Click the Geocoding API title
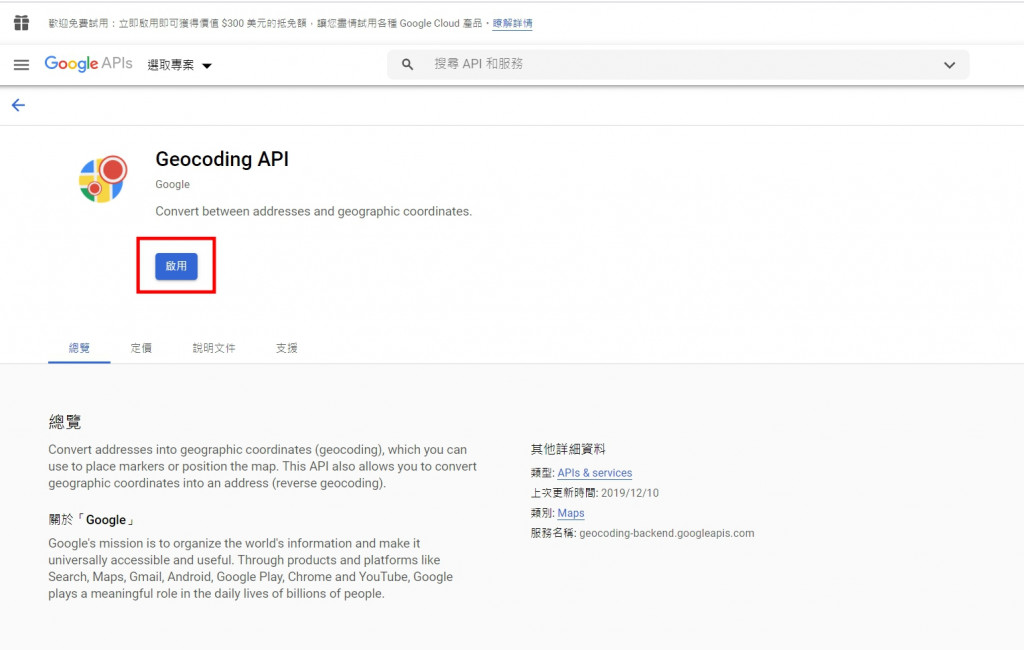The width and height of the screenshot is (1024, 650). click(222, 159)
